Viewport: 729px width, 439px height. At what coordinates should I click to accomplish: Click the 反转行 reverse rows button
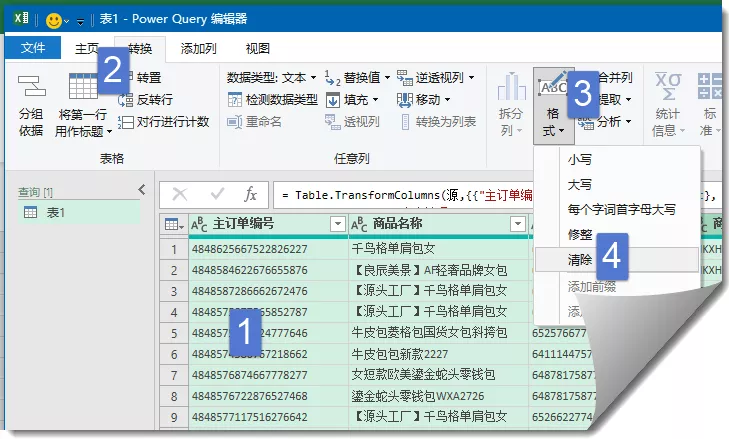coord(146,100)
